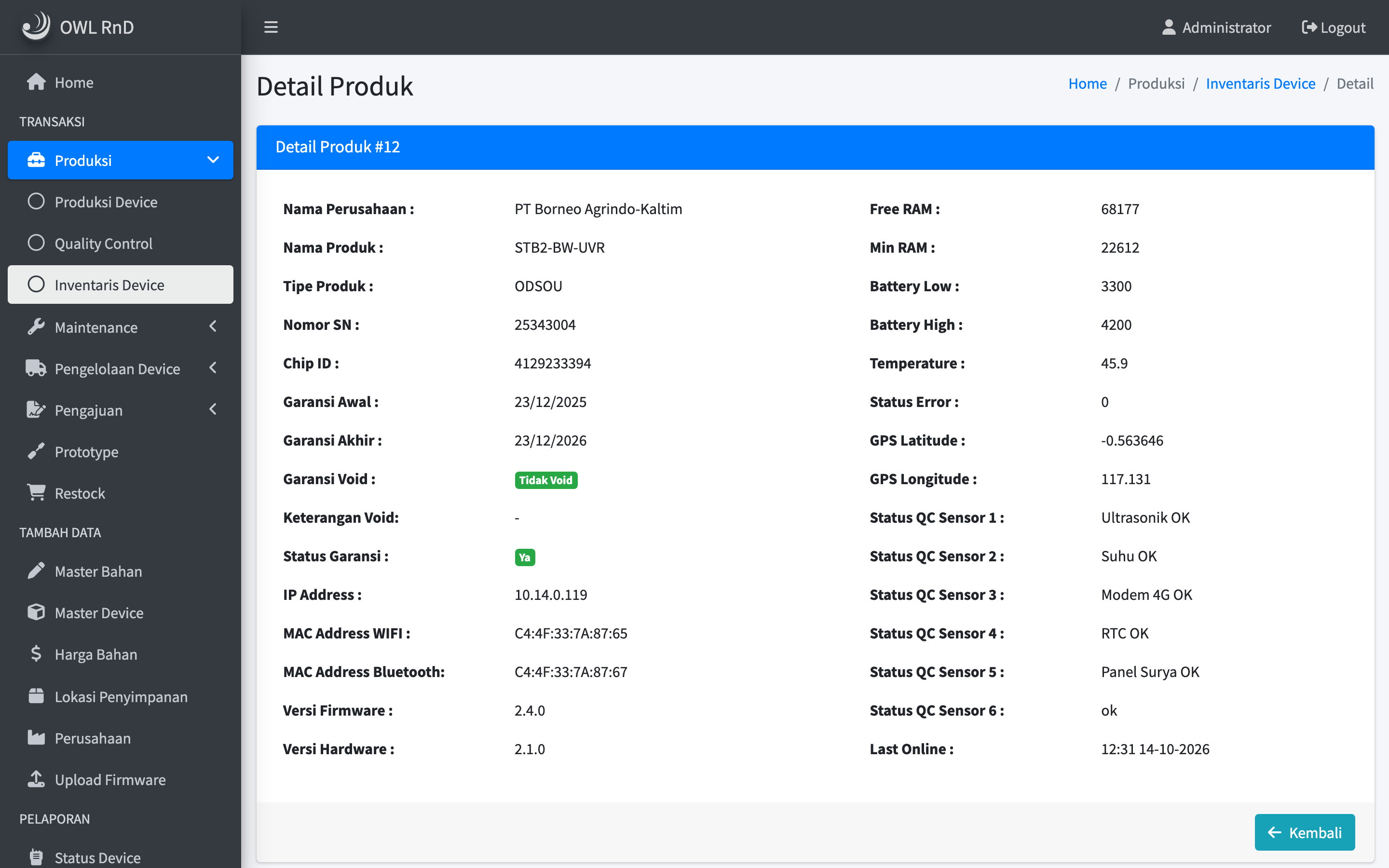This screenshot has width=1389, height=868.
Task: Click the Harga Bahan dollar icon
Action: click(x=36, y=653)
